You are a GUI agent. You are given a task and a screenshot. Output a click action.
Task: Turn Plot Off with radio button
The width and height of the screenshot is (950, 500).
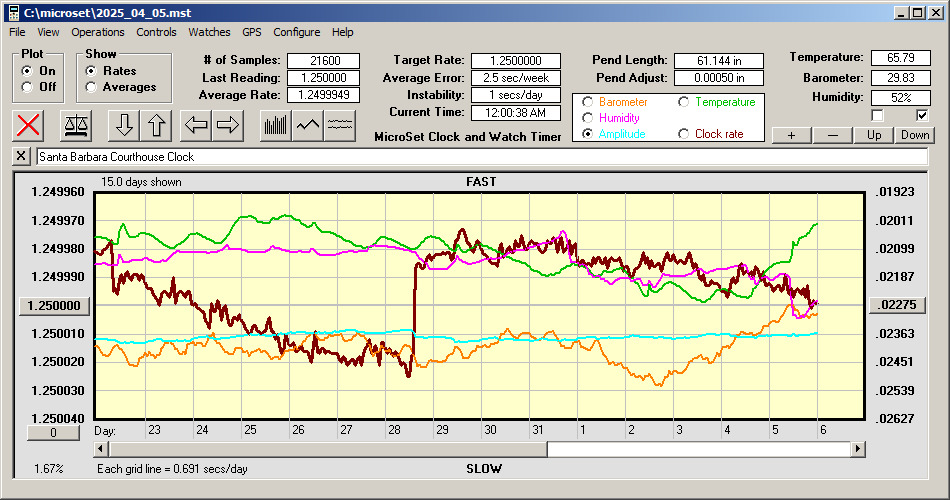point(27,87)
